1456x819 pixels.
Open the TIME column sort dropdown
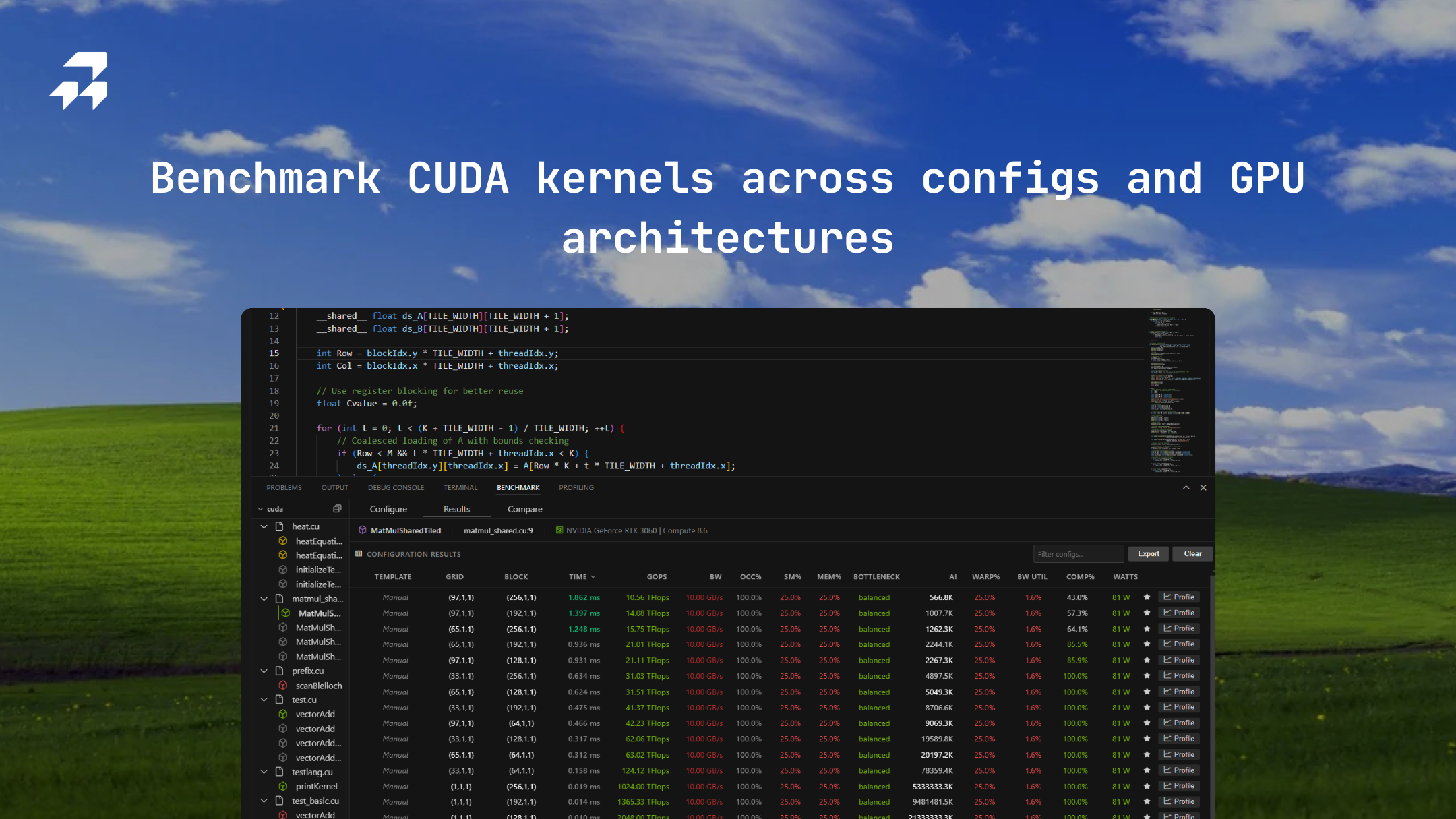[593, 577]
